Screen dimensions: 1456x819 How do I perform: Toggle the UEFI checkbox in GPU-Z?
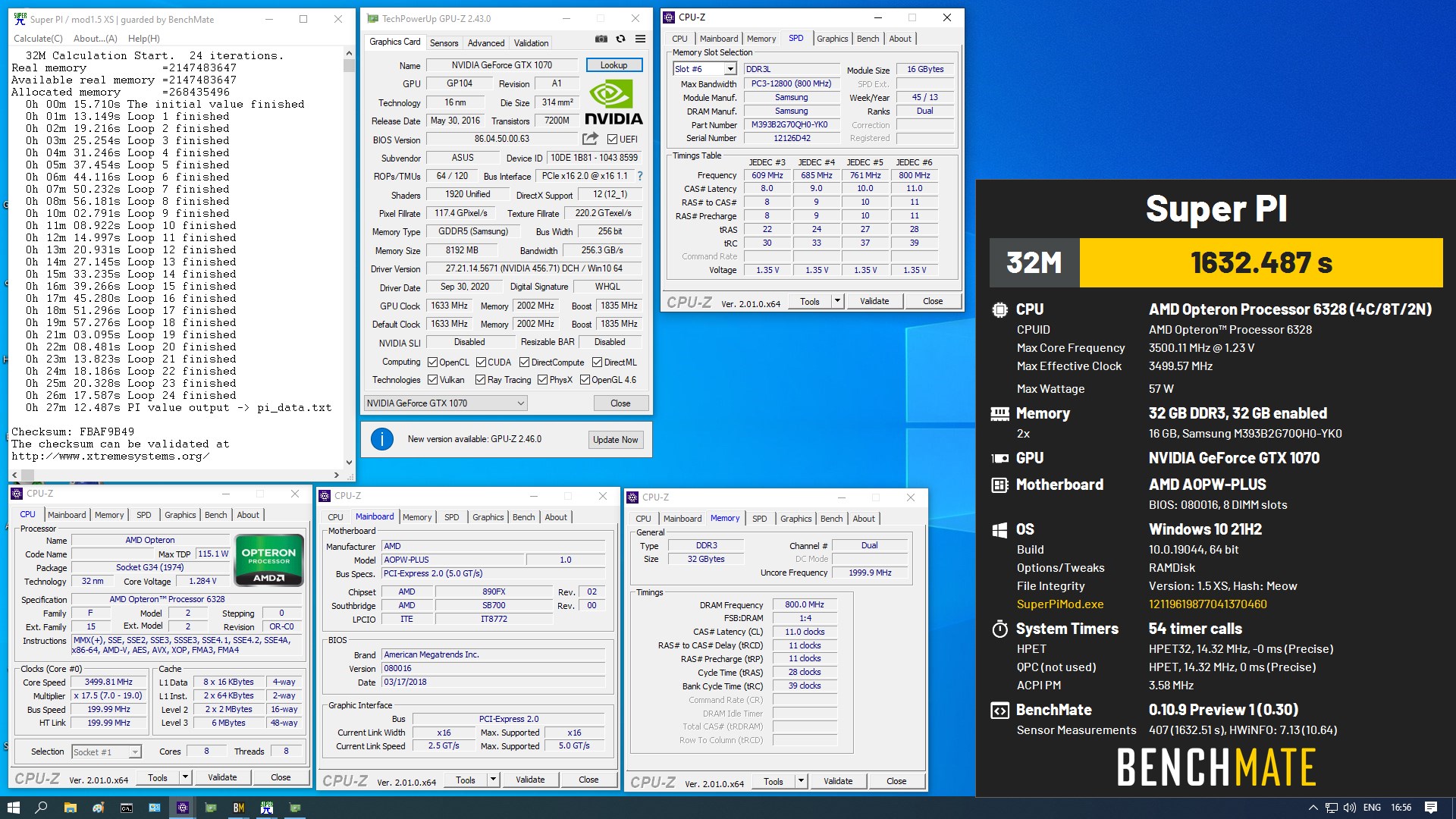(612, 139)
